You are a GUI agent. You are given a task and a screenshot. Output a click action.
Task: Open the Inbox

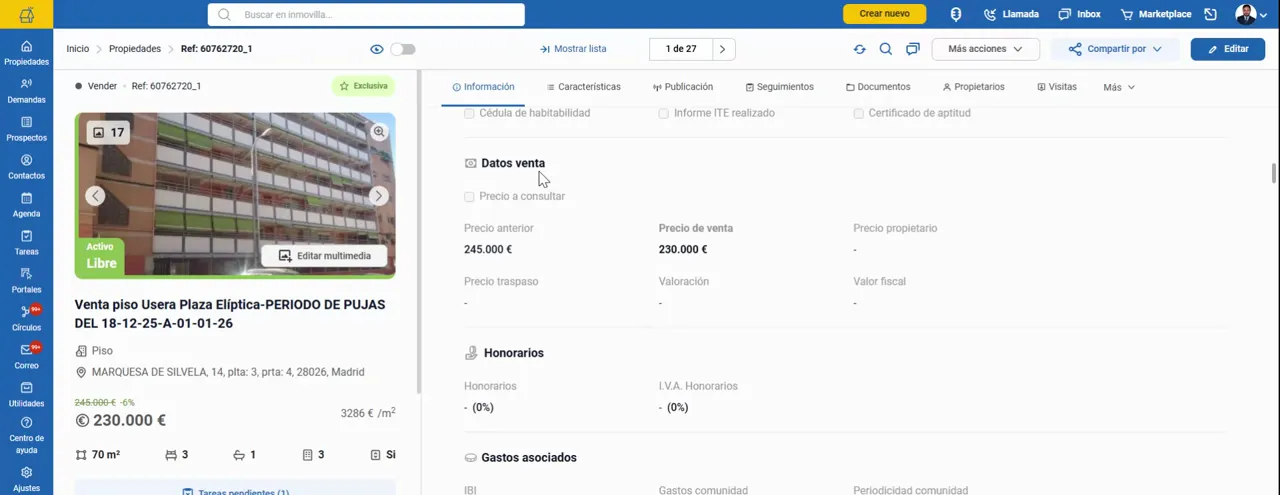[1080, 14]
